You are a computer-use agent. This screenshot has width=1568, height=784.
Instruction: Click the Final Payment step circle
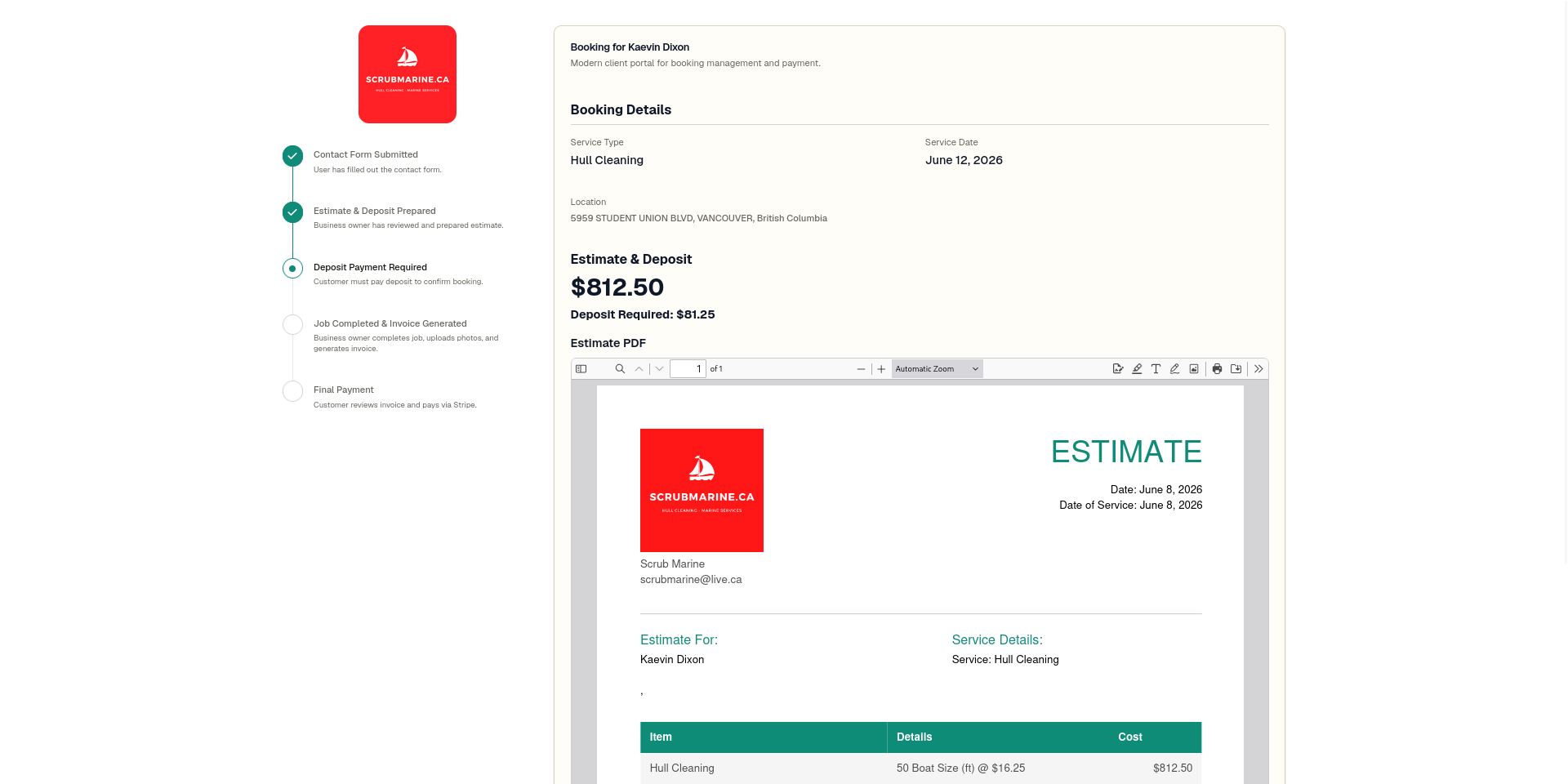tap(292, 391)
